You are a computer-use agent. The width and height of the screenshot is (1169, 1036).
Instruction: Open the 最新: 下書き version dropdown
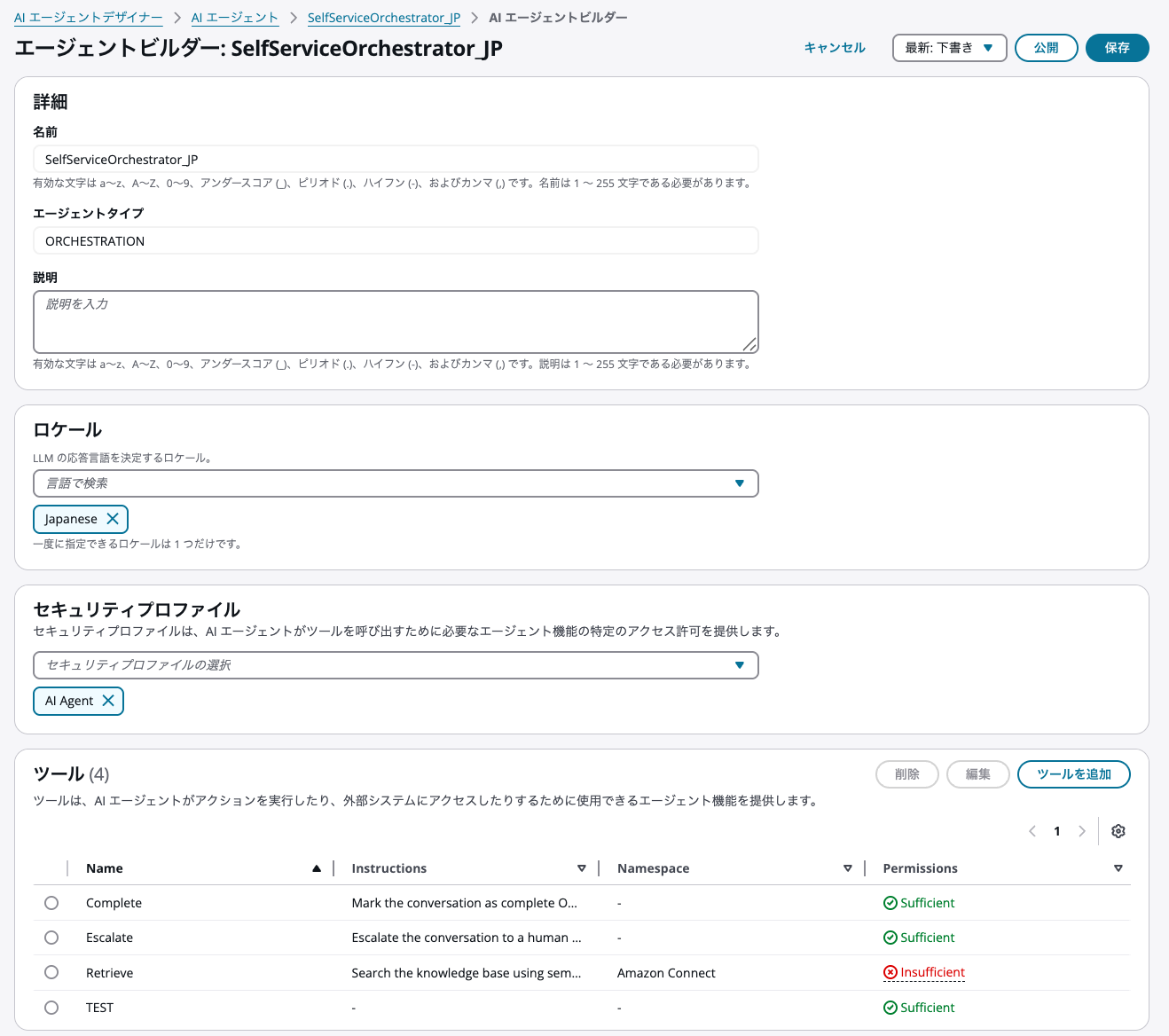(x=949, y=48)
